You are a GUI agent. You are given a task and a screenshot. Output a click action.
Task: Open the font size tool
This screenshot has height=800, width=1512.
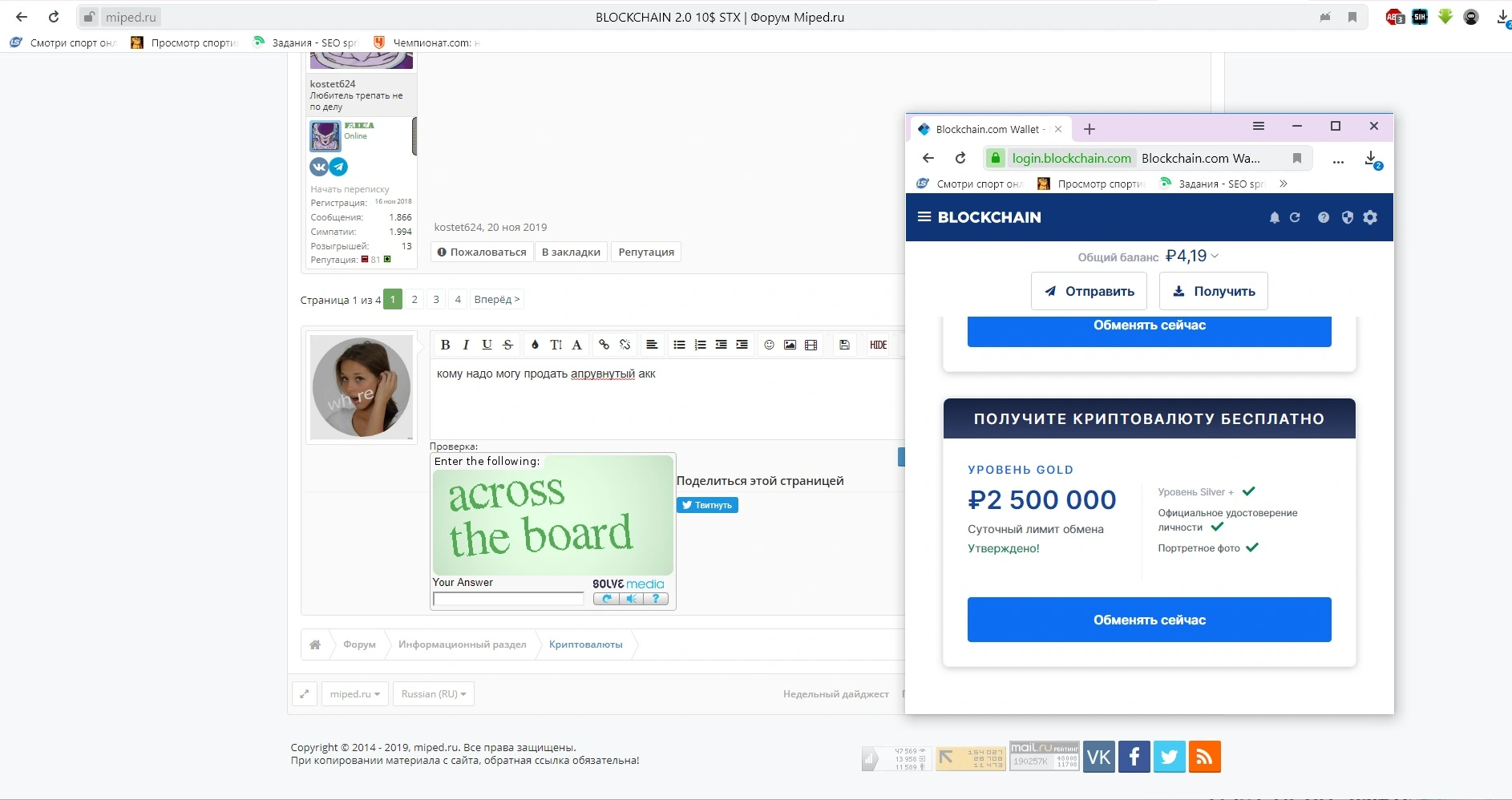[556, 345]
